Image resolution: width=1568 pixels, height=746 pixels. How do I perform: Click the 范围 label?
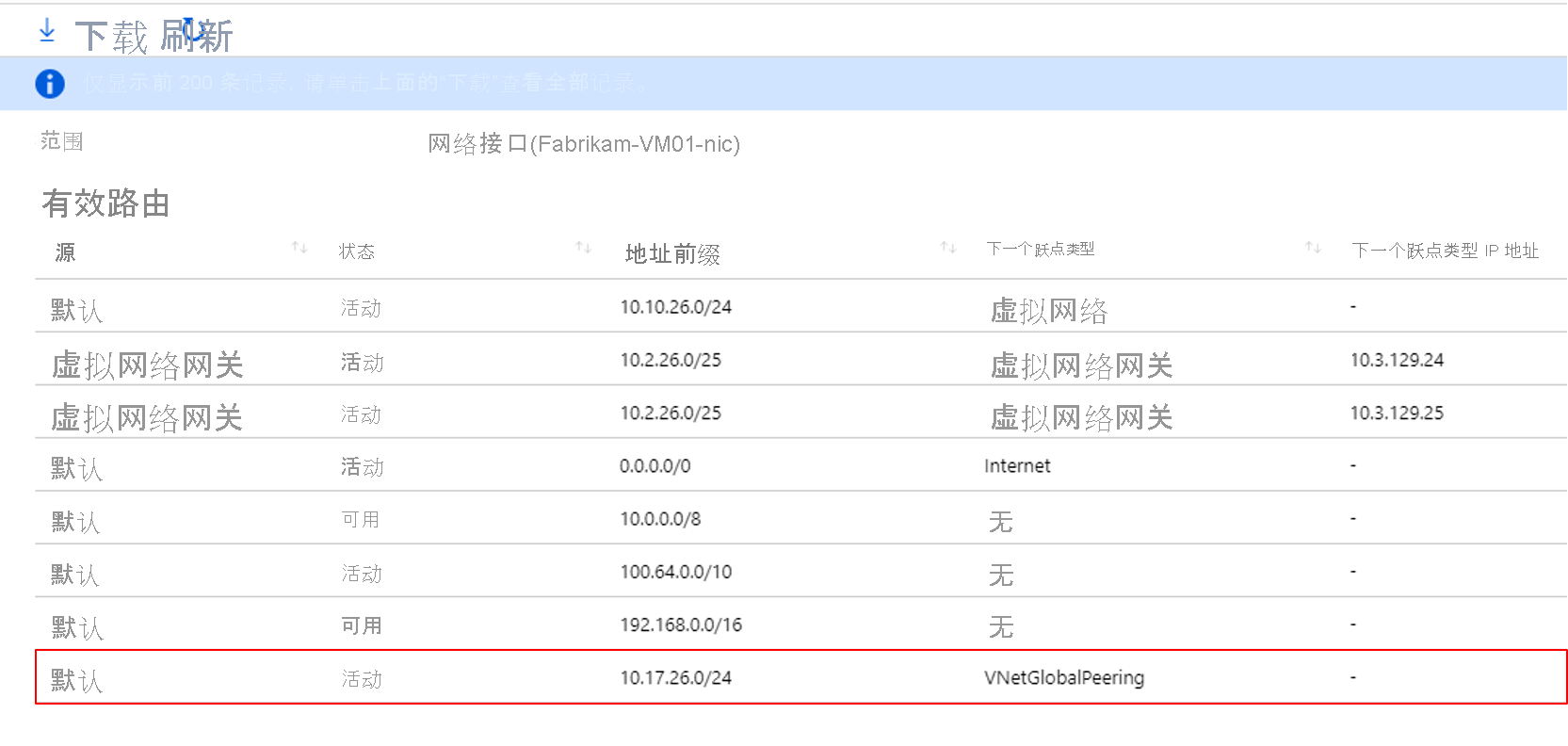[62, 141]
